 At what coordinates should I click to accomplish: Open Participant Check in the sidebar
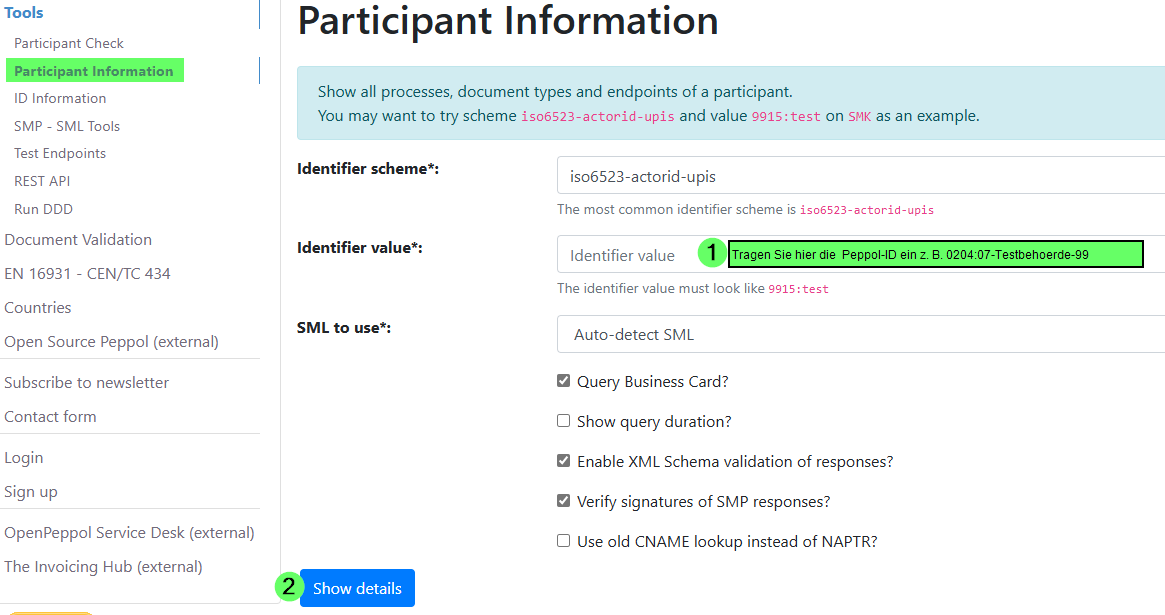[x=69, y=43]
